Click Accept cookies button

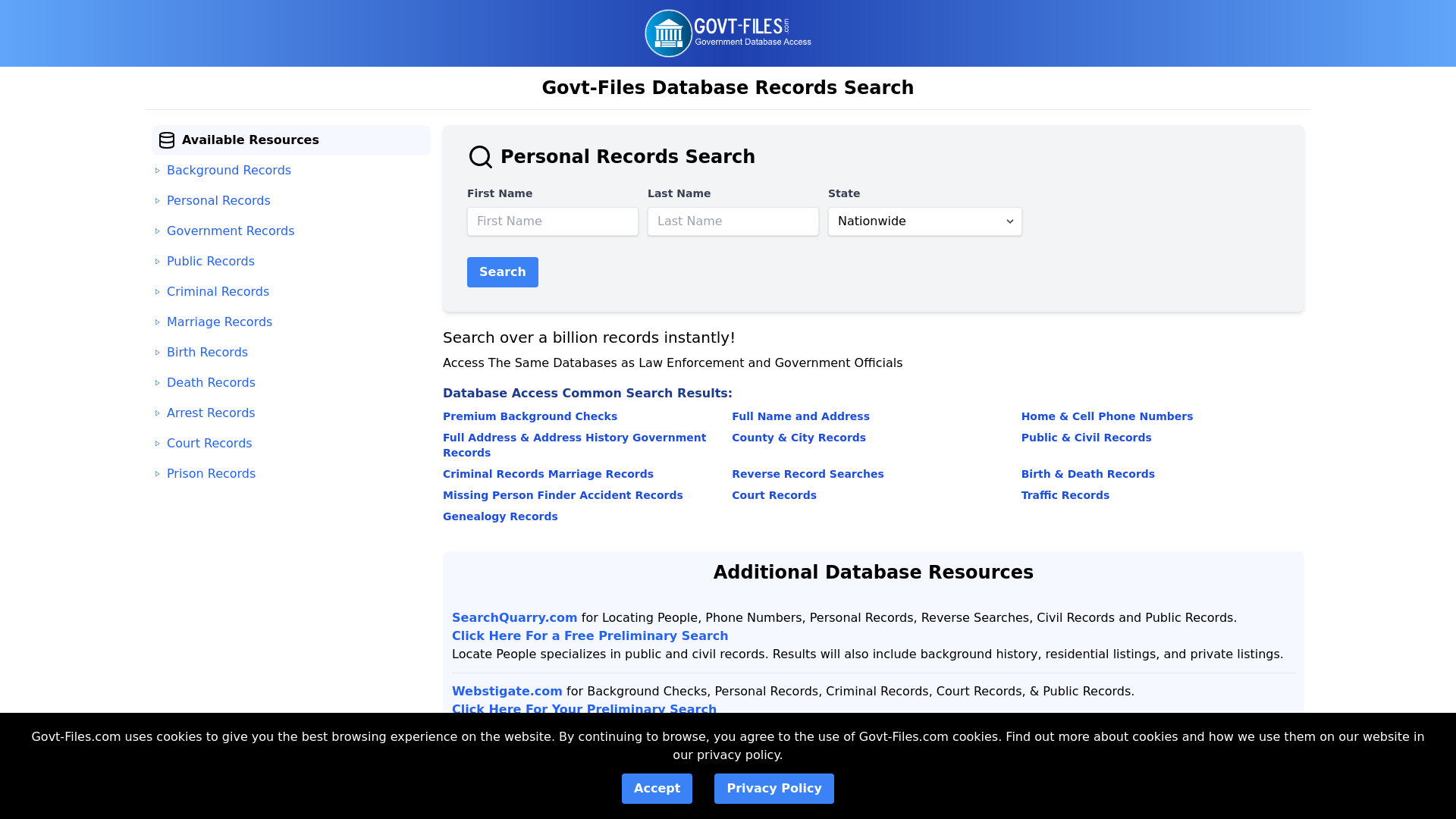tap(657, 789)
